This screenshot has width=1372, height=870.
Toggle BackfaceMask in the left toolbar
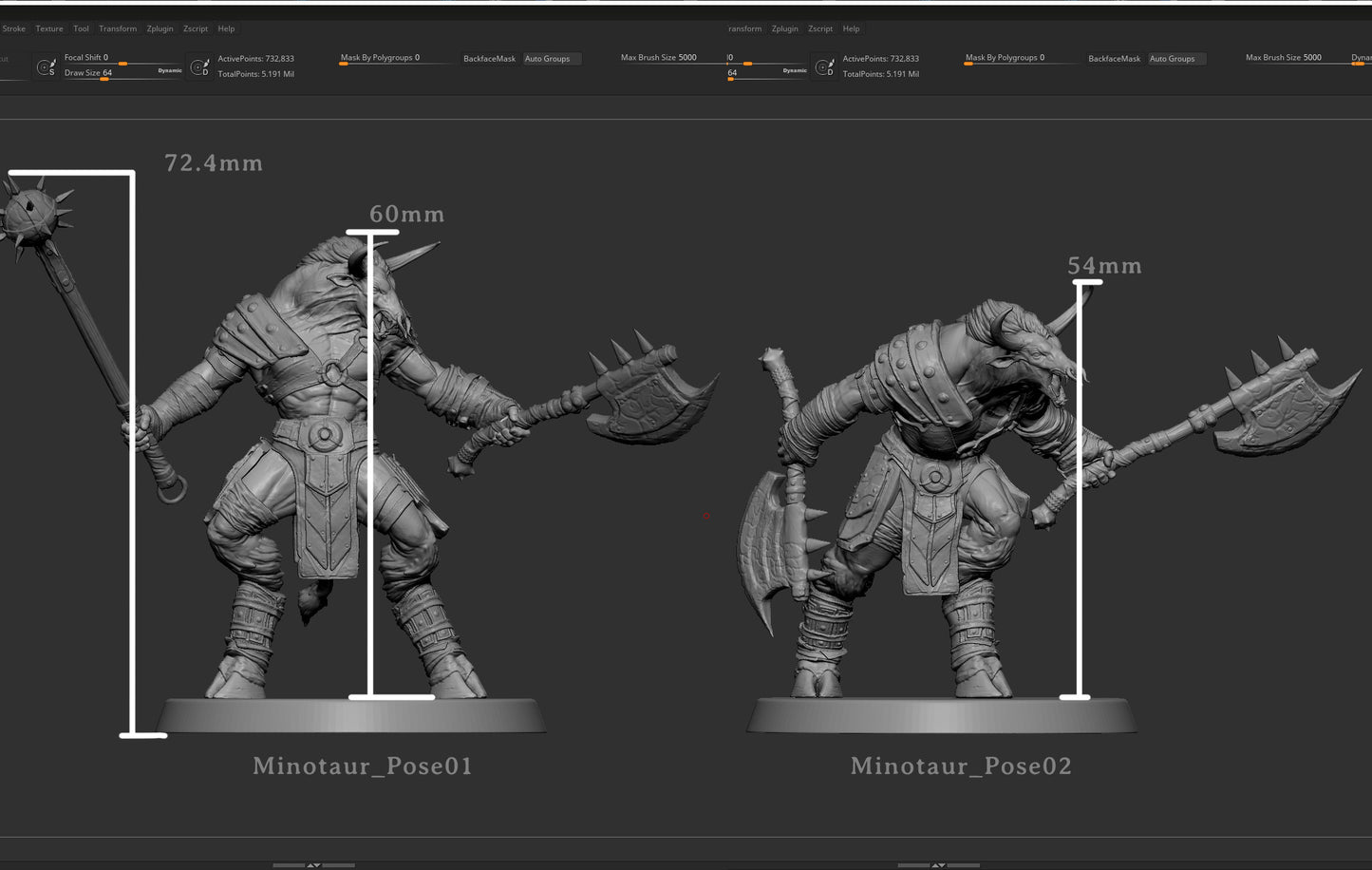(489, 59)
